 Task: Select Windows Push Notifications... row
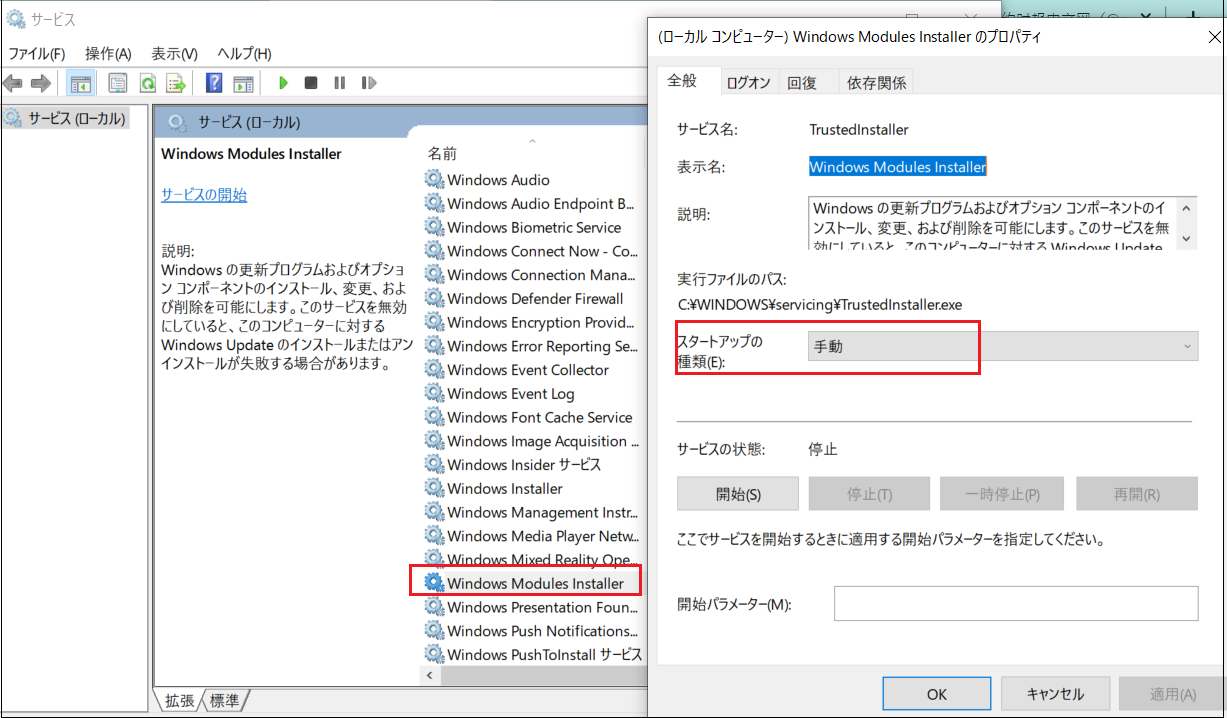pyautogui.click(x=533, y=631)
